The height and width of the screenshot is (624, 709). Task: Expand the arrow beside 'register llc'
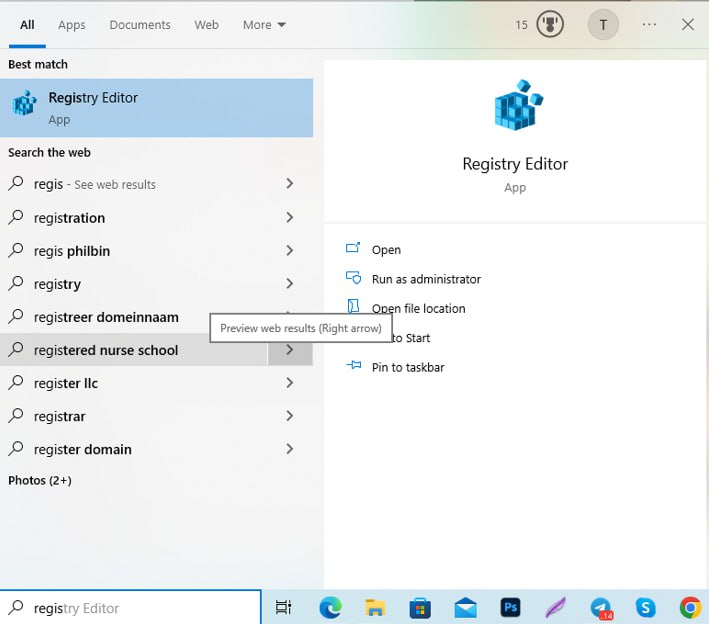point(290,383)
